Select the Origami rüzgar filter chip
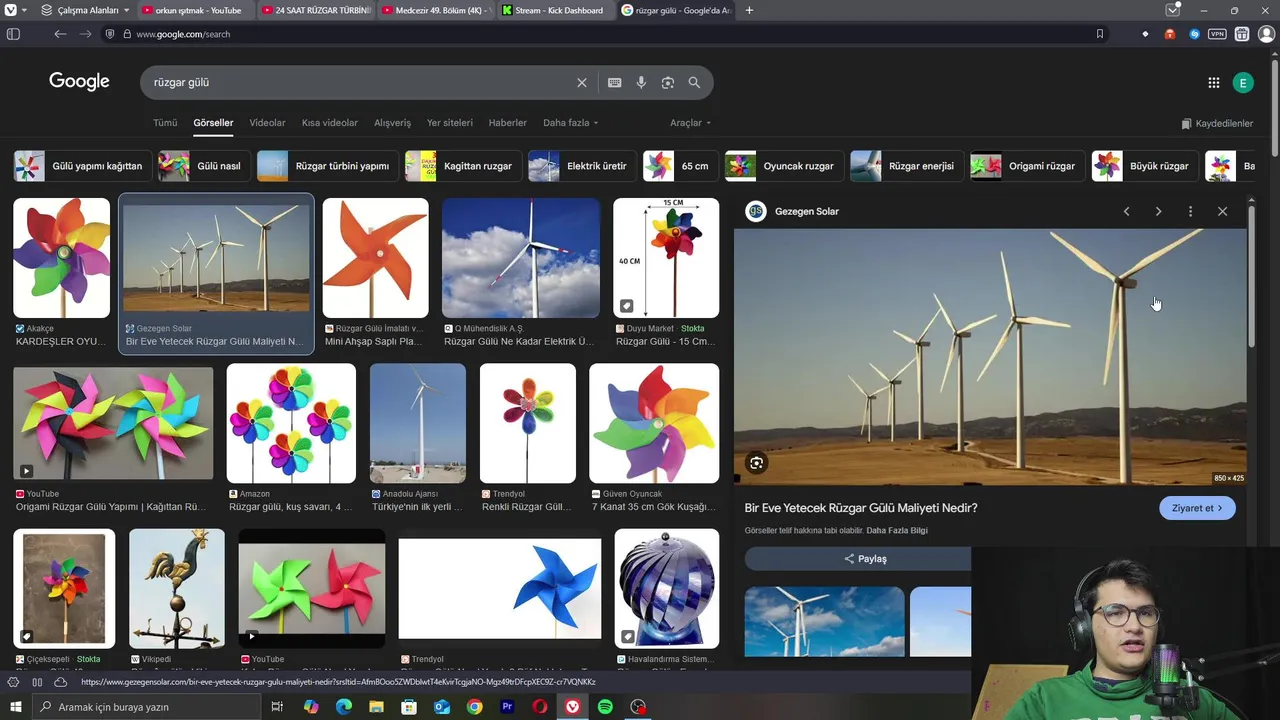The width and height of the screenshot is (1280, 720). [1027, 166]
